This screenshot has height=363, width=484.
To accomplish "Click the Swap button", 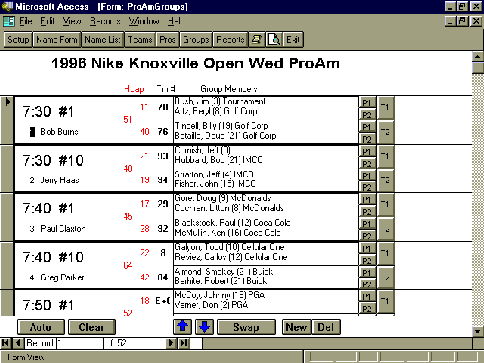I will [x=246, y=327].
